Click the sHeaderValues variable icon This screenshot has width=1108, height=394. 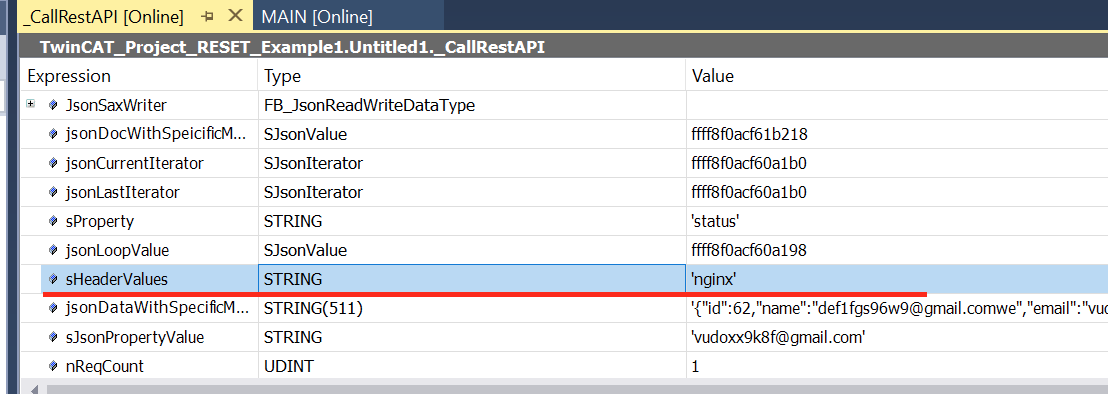pos(53,279)
